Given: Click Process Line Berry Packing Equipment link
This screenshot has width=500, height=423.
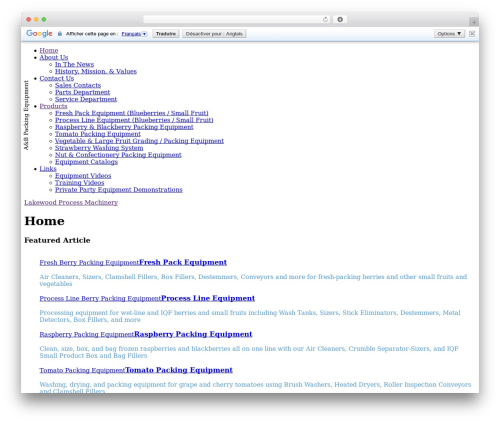Looking at the screenshot, I should [100, 299].
